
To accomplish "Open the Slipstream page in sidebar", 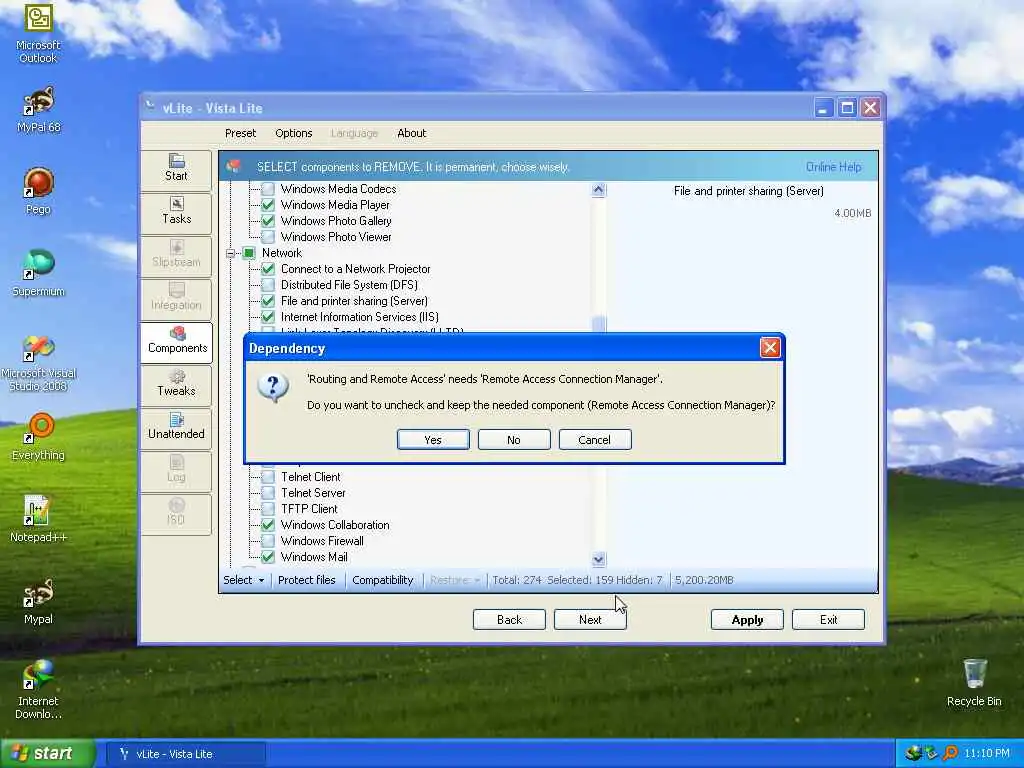I will pos(176,255).
